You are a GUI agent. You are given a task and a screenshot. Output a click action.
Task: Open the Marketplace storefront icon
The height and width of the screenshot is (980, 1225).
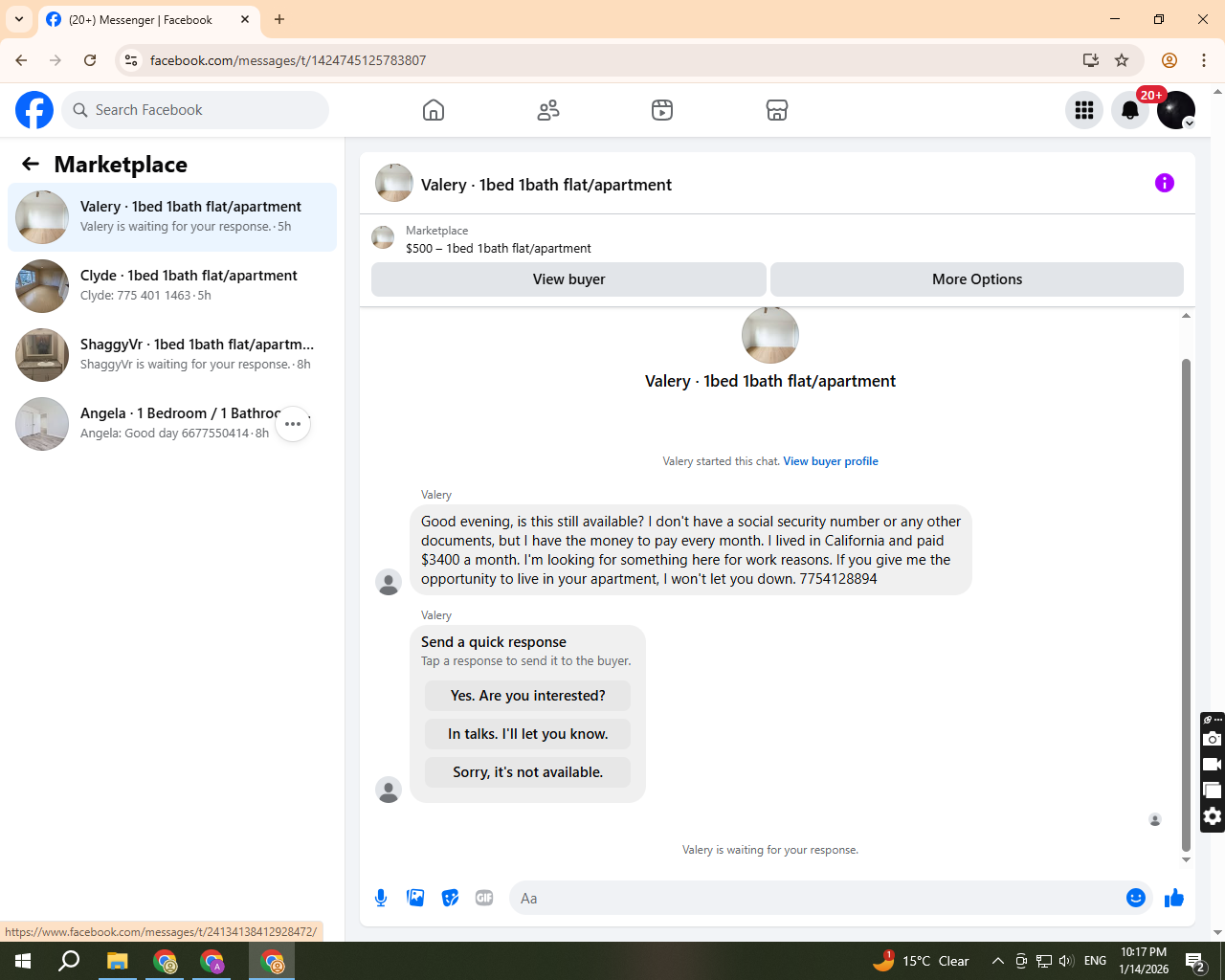click(x=777, y=110)
